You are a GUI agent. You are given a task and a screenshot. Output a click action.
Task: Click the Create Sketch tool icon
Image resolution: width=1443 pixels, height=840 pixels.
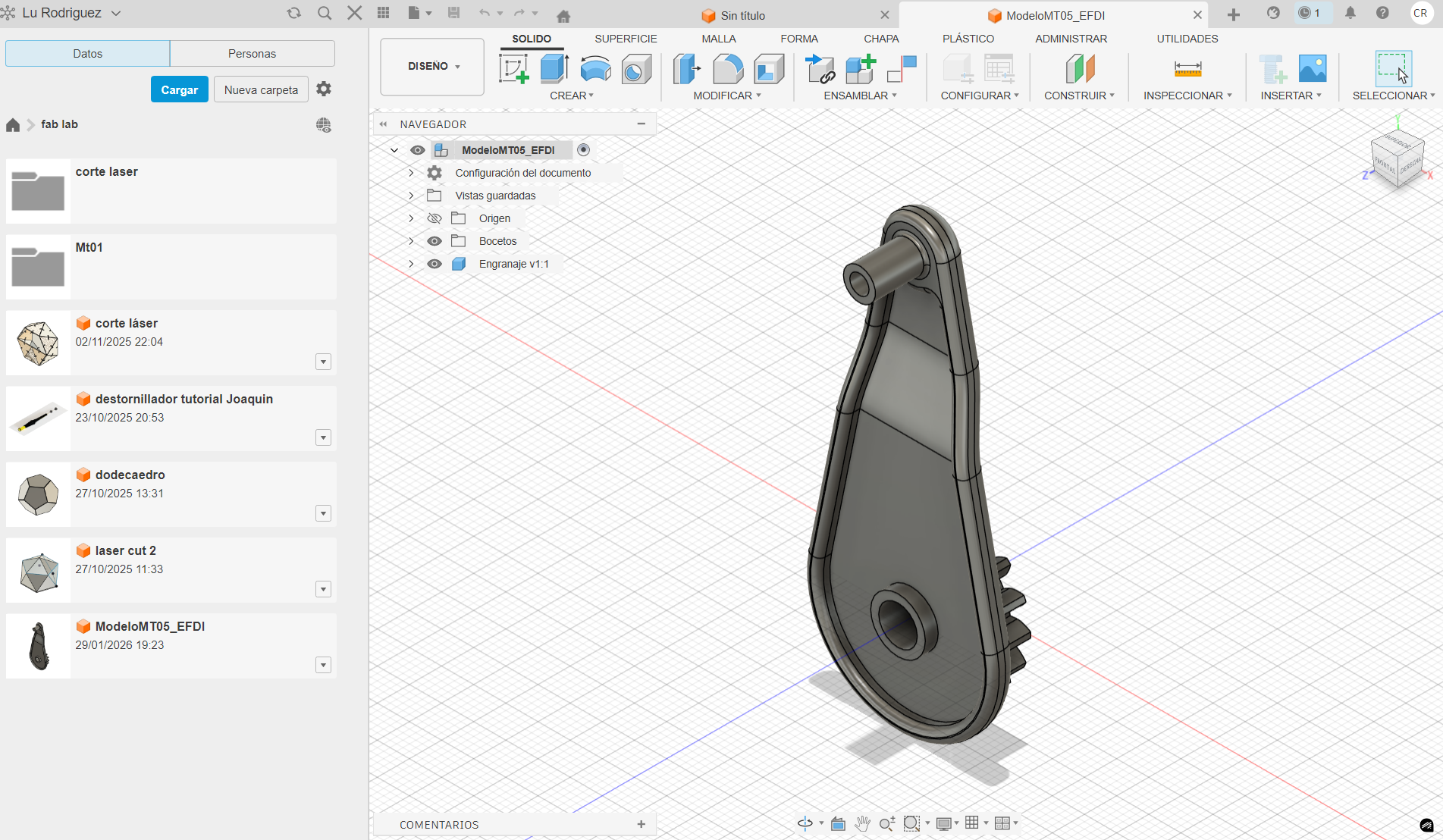pyautogui.click(x=513, y=69)
